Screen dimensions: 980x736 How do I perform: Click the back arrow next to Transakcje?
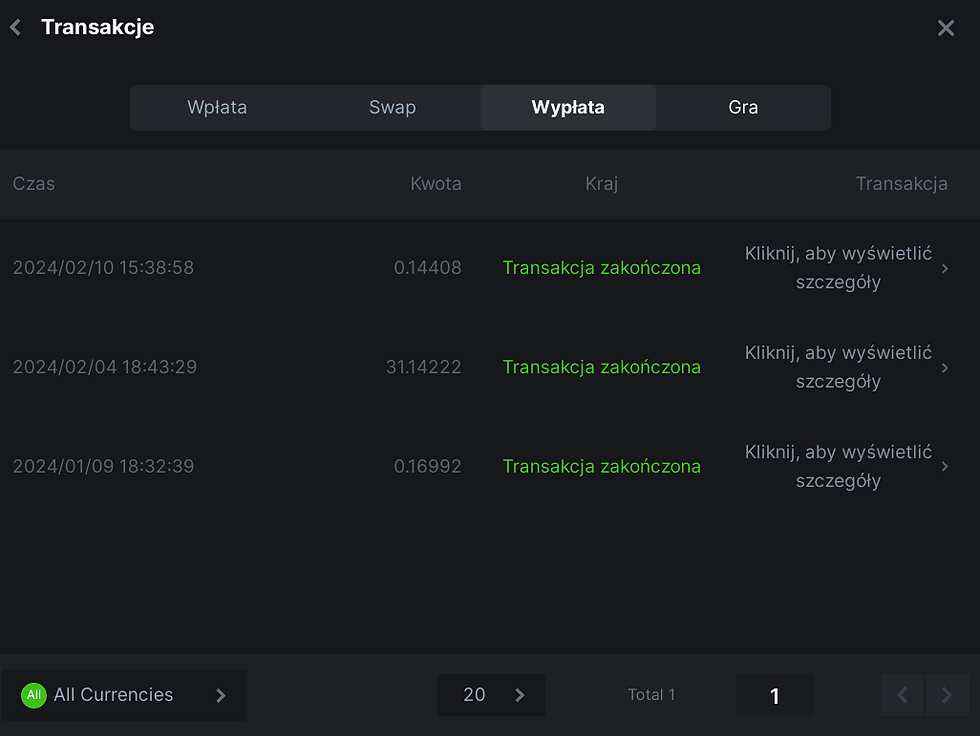[x=15, y=28]
